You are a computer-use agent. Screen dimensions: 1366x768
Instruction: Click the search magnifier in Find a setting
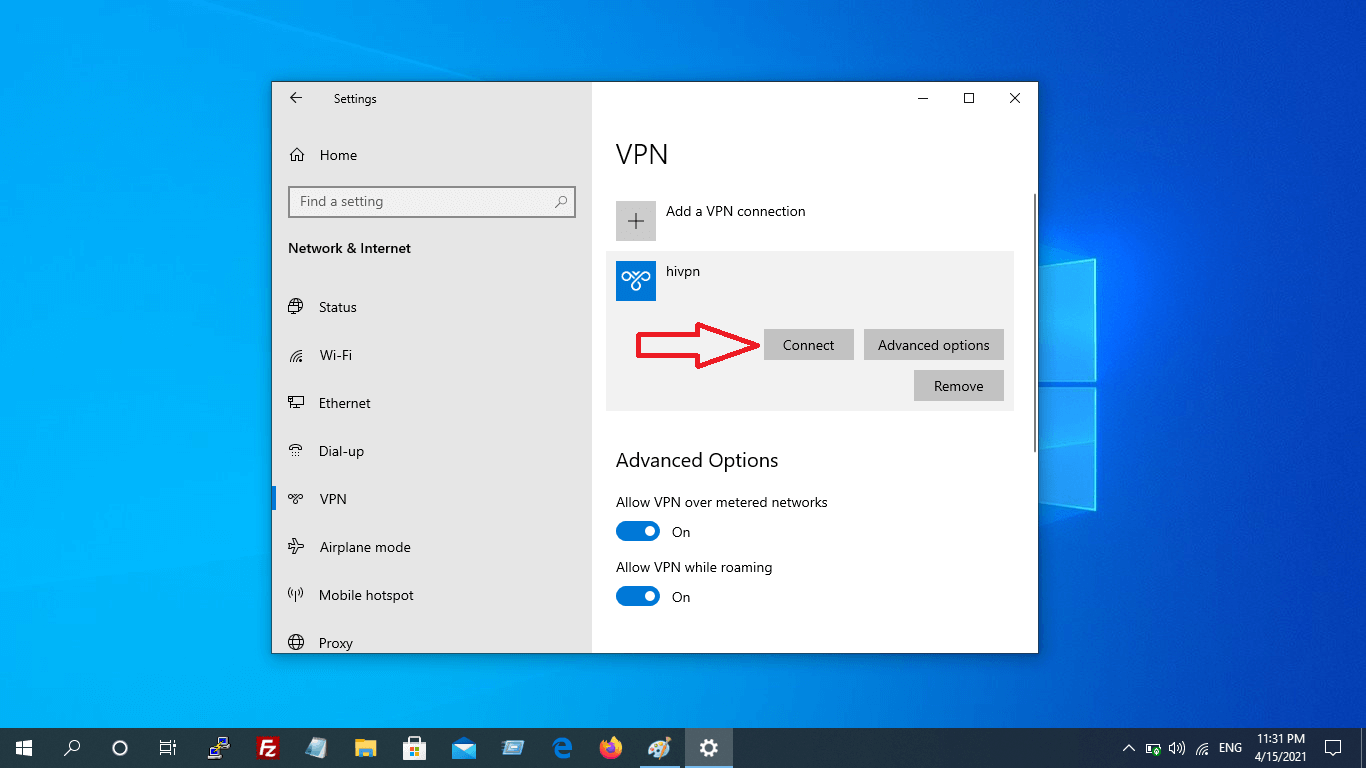pyautogui.click(x=562, y=201)
